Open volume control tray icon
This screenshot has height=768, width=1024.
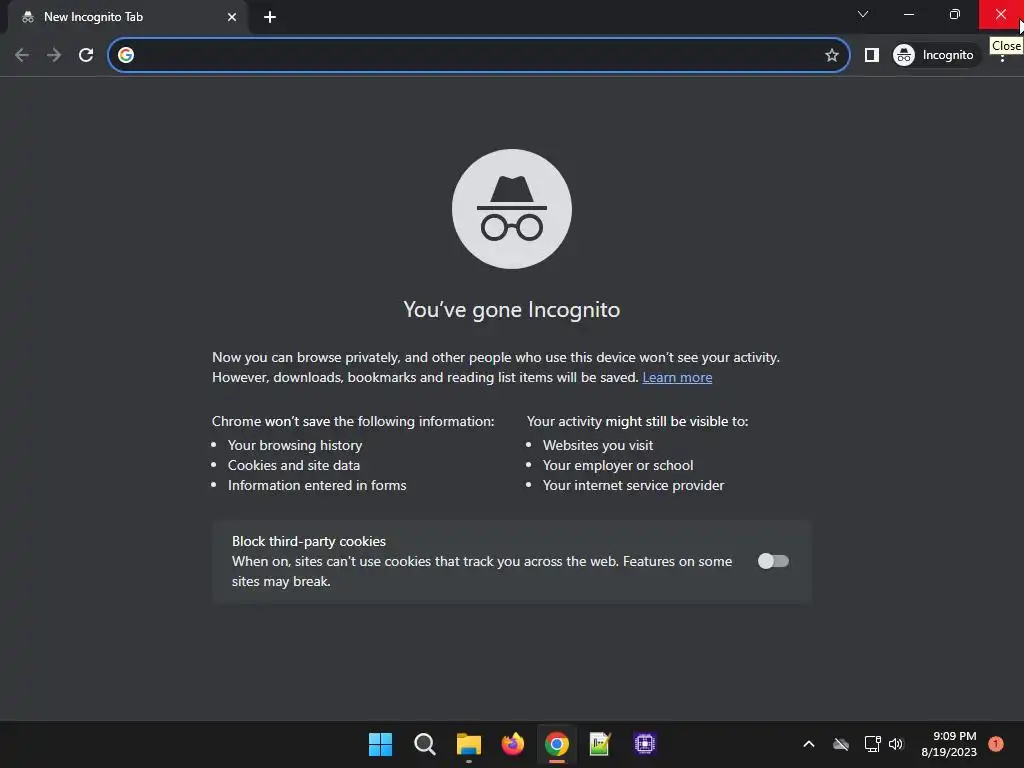click(x=896, y=744)
